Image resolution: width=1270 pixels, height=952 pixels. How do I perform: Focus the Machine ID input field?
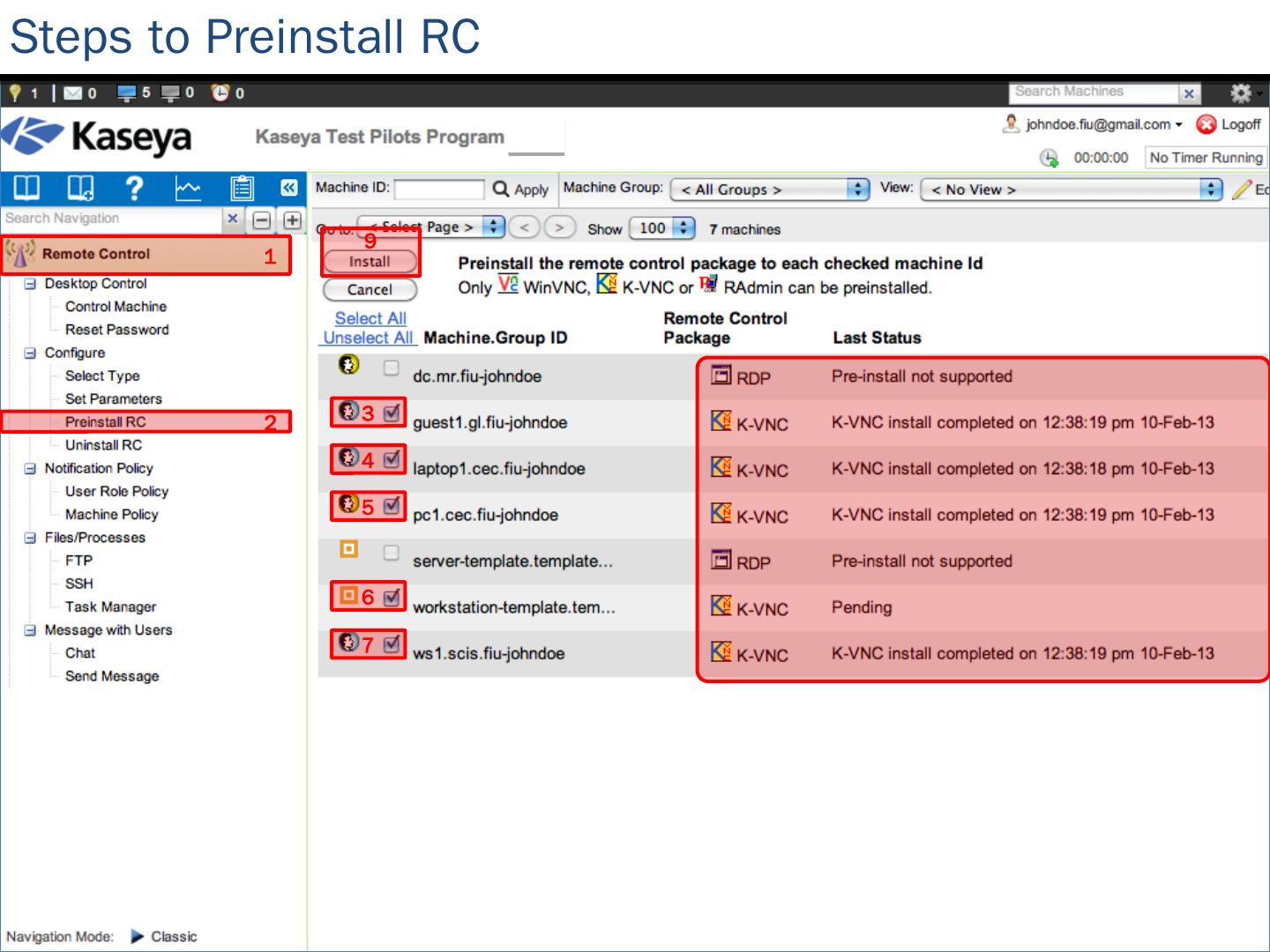point(439,190)
